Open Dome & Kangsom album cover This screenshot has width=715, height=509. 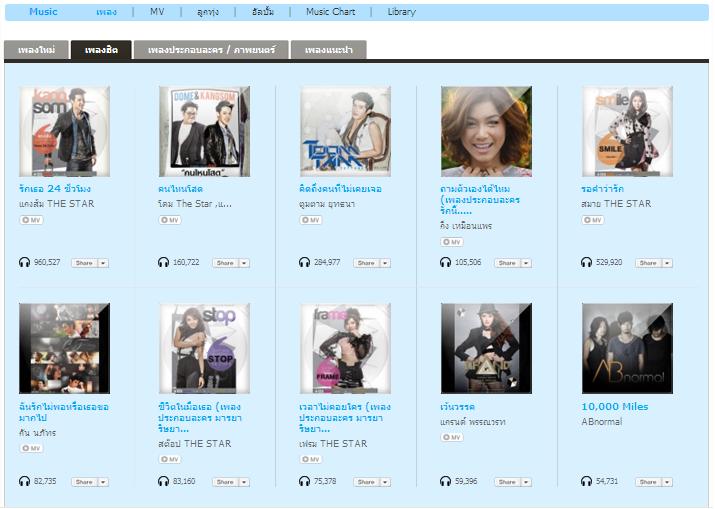click(x=204, y=131)
